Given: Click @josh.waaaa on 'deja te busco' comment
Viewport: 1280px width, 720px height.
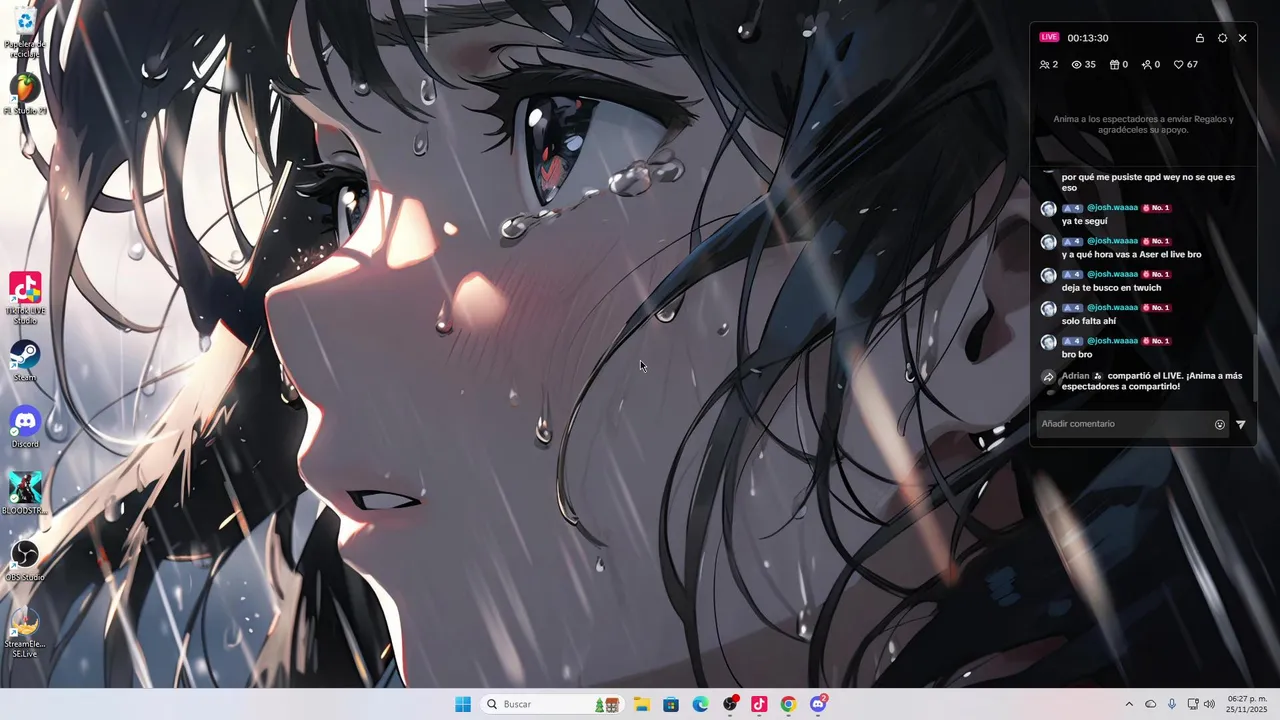Looking at the screenshot, I should click(x=1112, y=274).
